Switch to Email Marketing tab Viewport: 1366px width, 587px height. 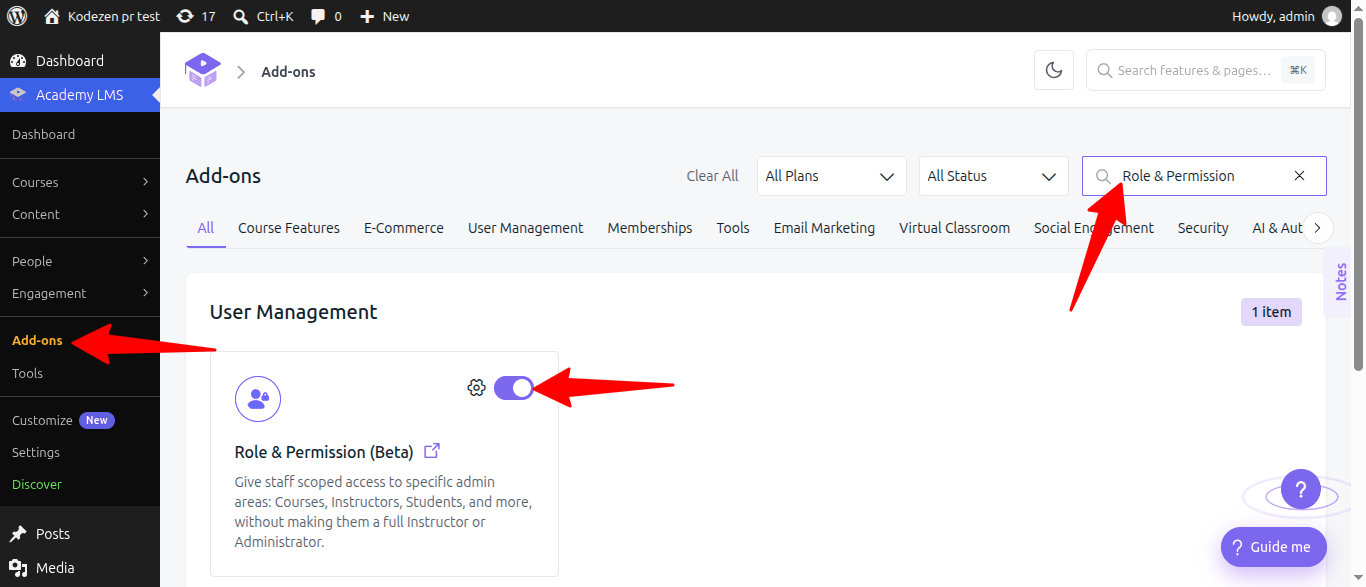tap(824, 228)
